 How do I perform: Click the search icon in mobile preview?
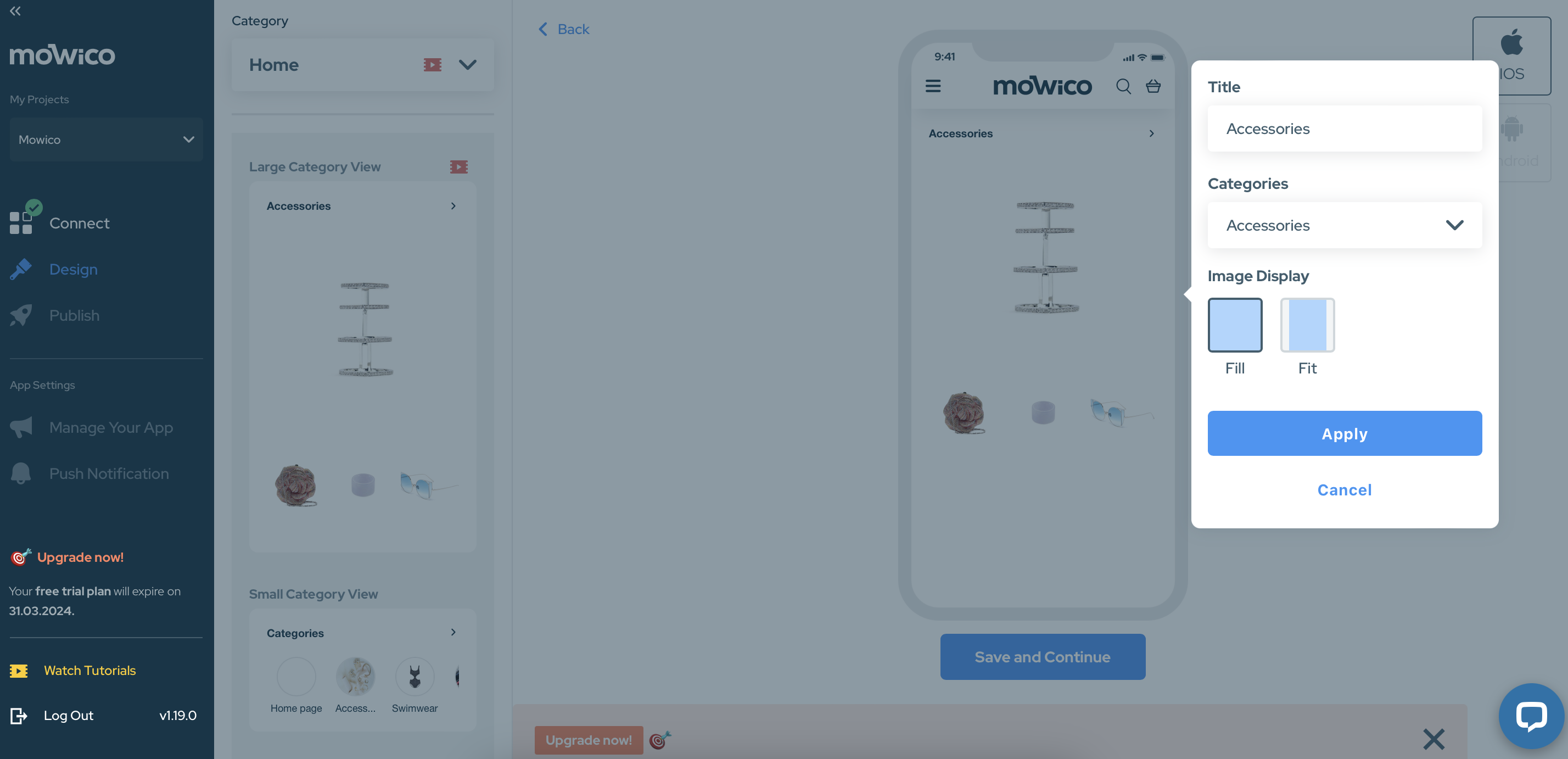coord(1123,86)
